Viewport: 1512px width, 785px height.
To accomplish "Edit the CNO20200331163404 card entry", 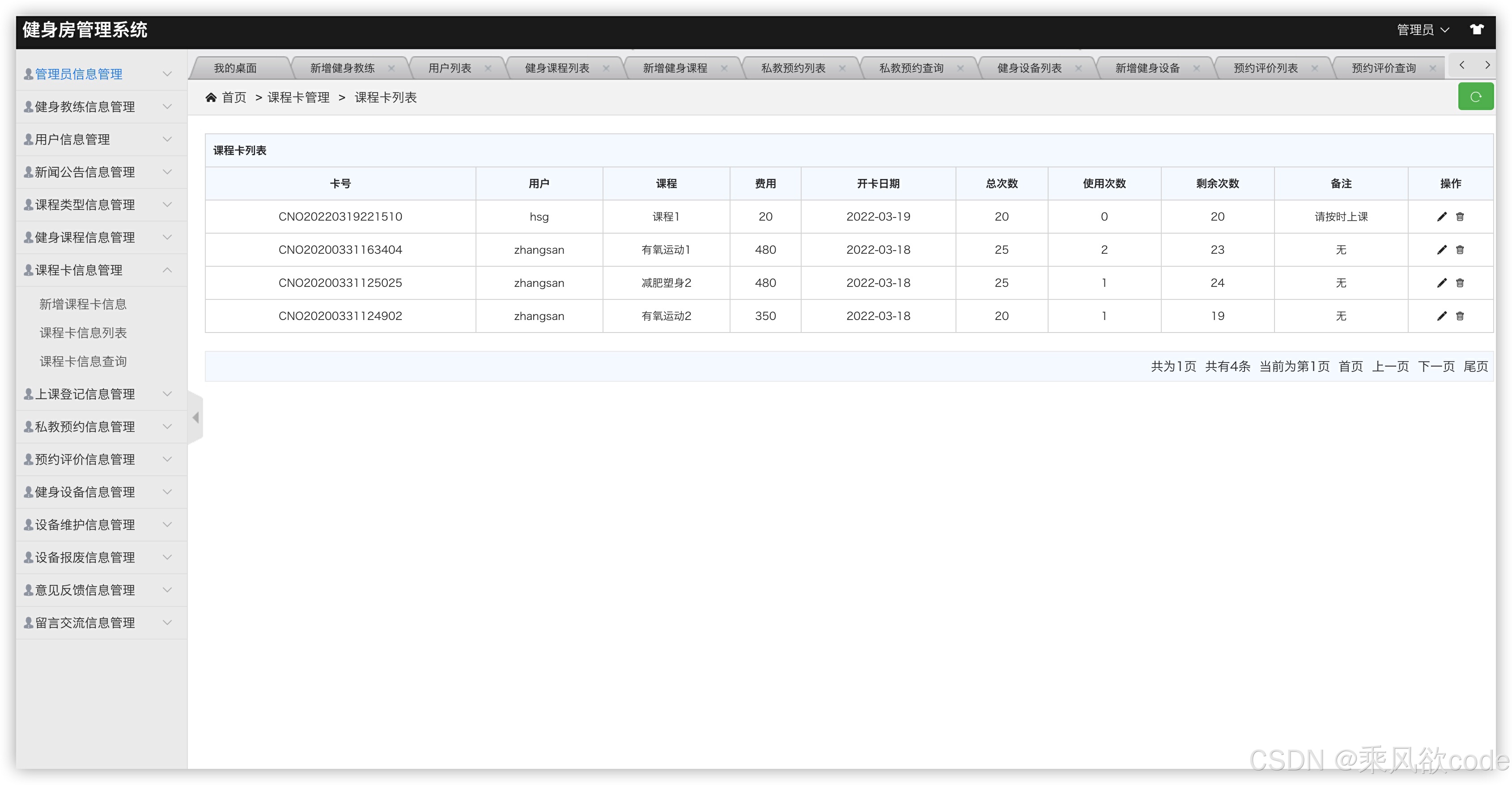I will (x=1442, y=250).
